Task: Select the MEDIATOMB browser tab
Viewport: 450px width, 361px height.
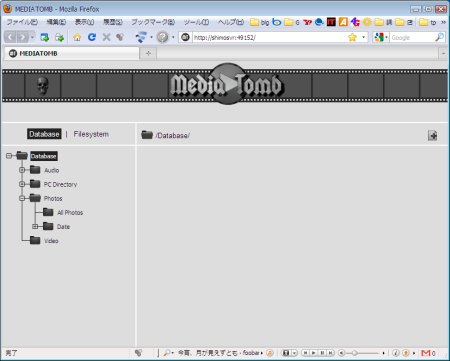Action: coord(72,53)
